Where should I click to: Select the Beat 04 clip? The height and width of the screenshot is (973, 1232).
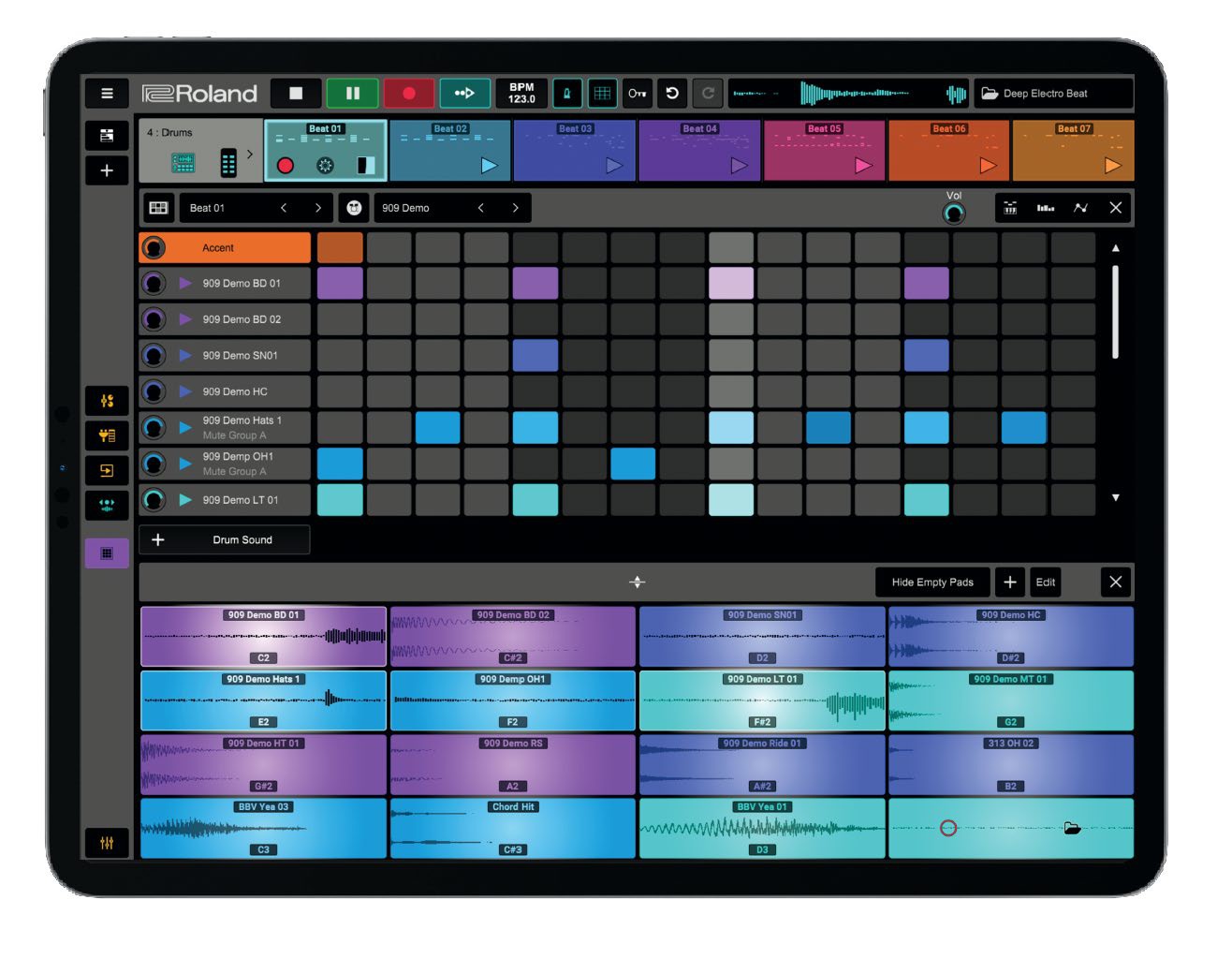tap(699, 151)
